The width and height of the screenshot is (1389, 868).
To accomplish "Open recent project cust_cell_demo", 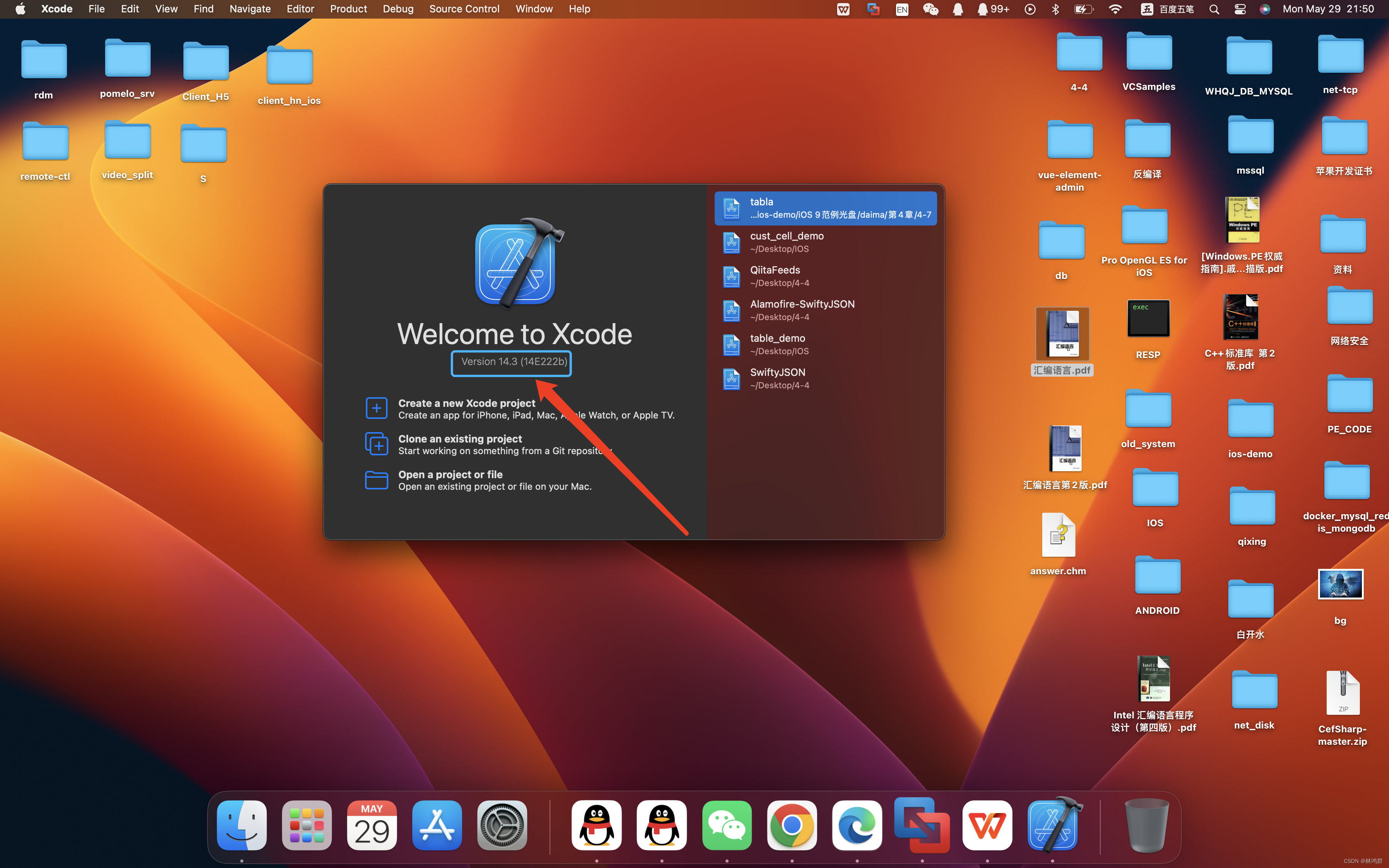I will tap(825, 242).
